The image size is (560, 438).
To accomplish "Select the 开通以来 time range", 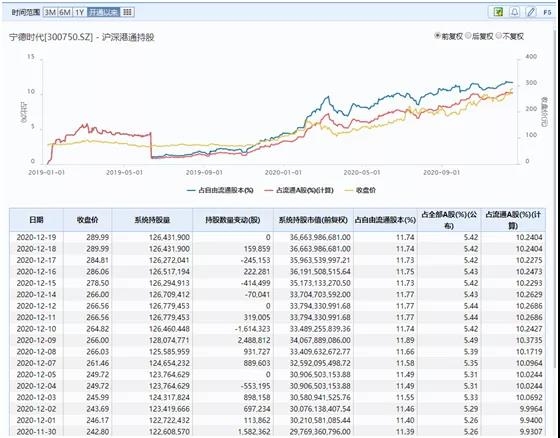I will pos(103,12).
